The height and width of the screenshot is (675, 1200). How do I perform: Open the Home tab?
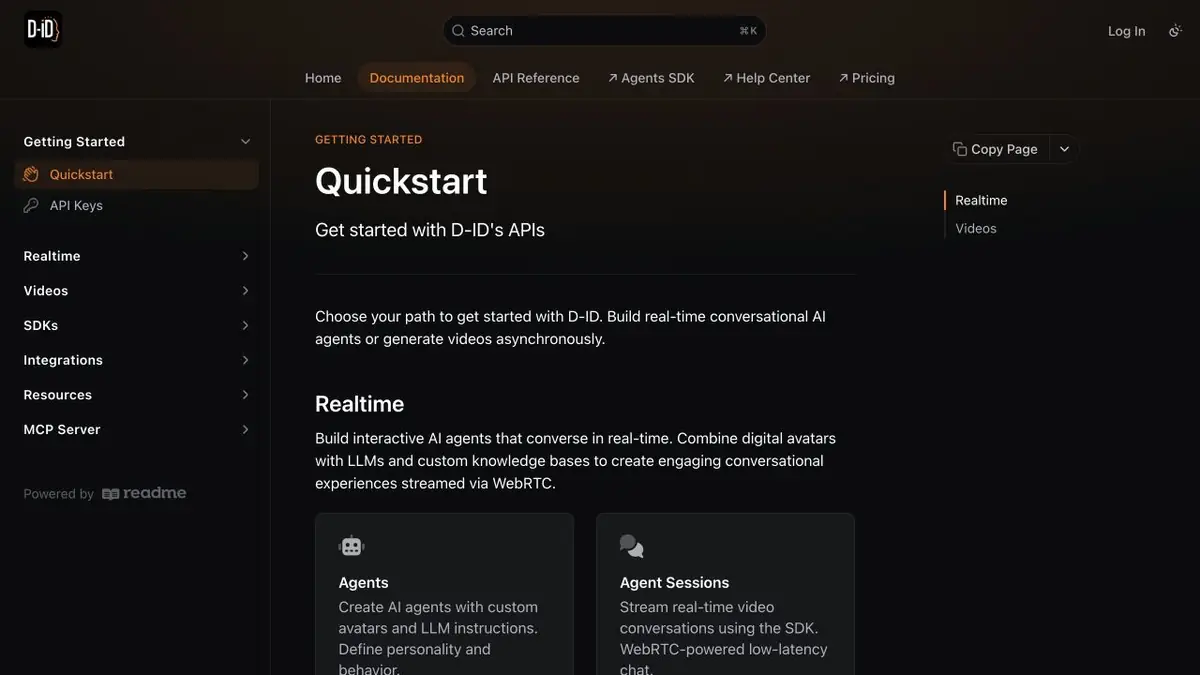click(323, 78)
